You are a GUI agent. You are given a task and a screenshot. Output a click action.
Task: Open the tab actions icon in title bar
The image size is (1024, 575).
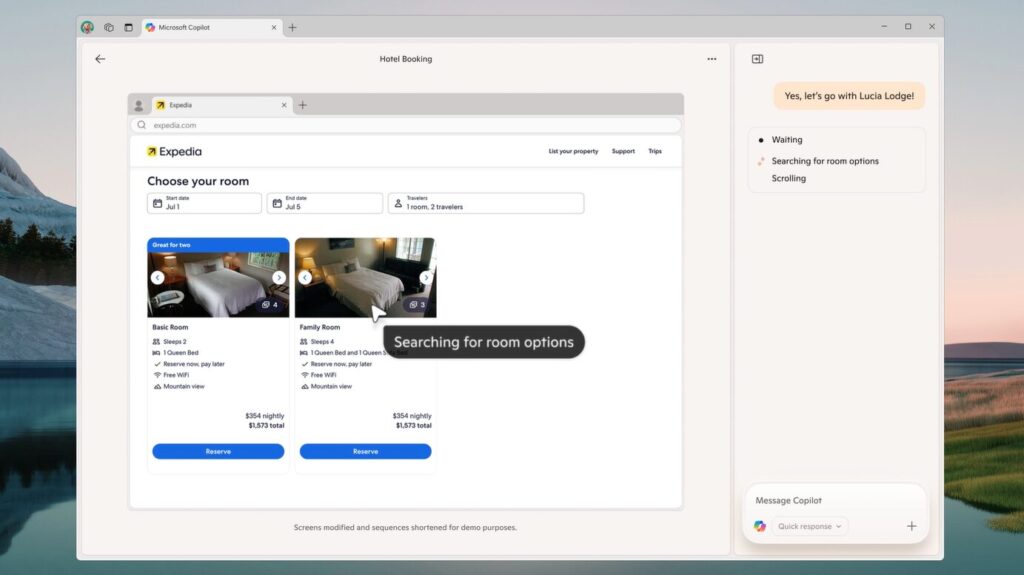[x=129, y=27]
